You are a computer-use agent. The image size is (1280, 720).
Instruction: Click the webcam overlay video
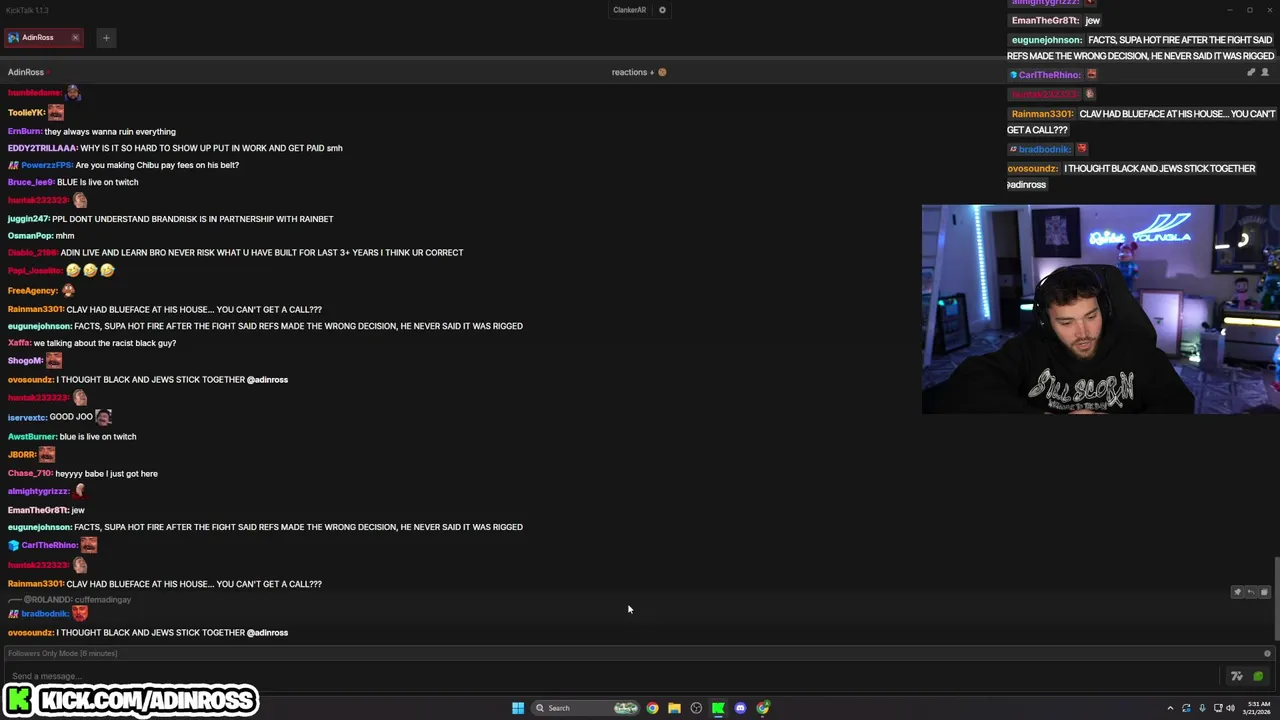1100,309
